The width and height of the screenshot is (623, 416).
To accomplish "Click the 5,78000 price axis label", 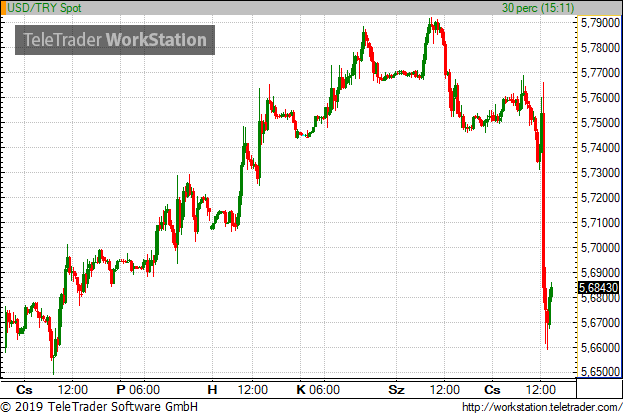I will (x=600, y=48).
